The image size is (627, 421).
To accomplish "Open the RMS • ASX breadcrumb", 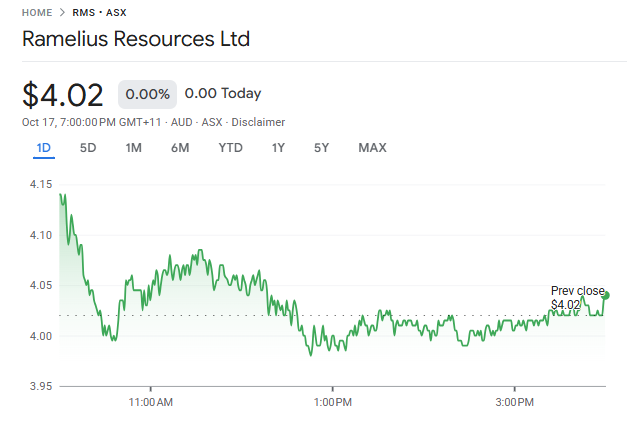I will coord(100,13).
